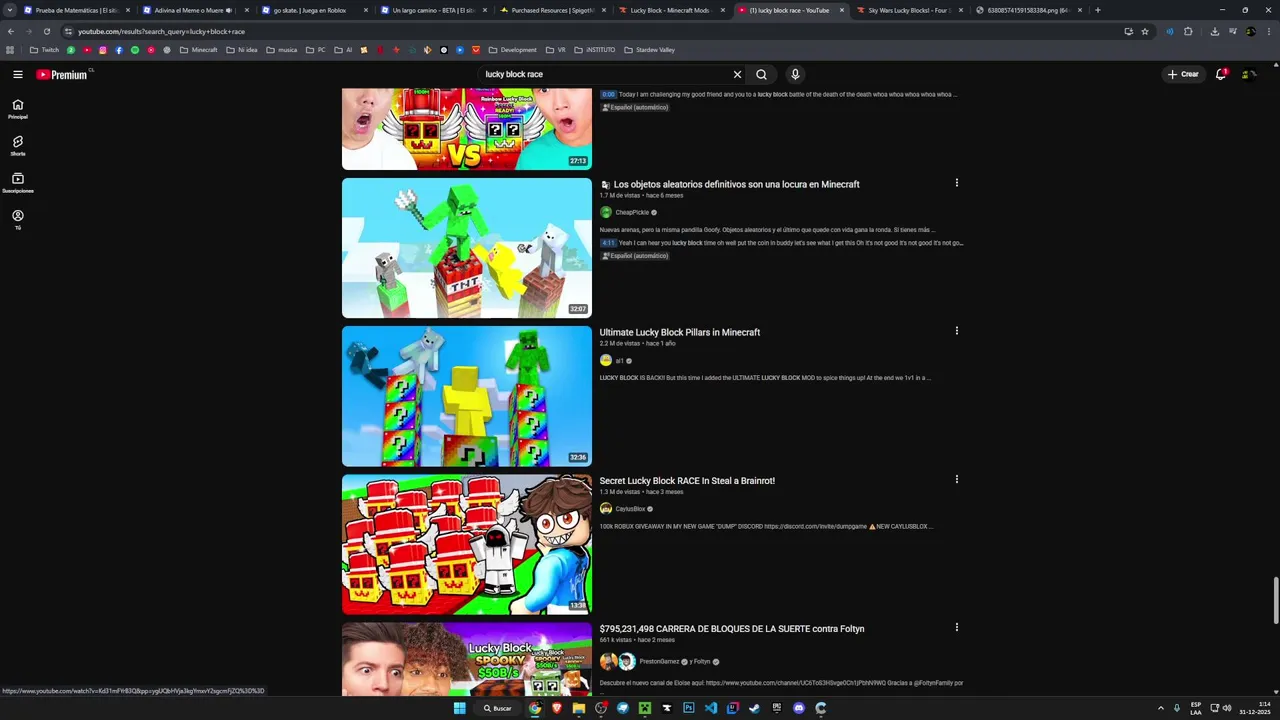Click the taskbar Buscar search box
1280x720 pixels.
coord(498,708)
